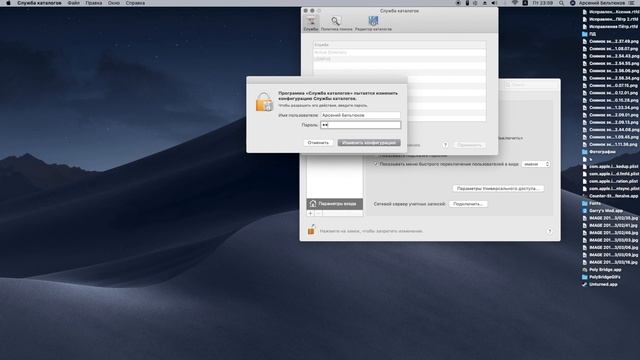Open the Apple menu
This screenshot has width=640, height=360.
pos(8,3)
